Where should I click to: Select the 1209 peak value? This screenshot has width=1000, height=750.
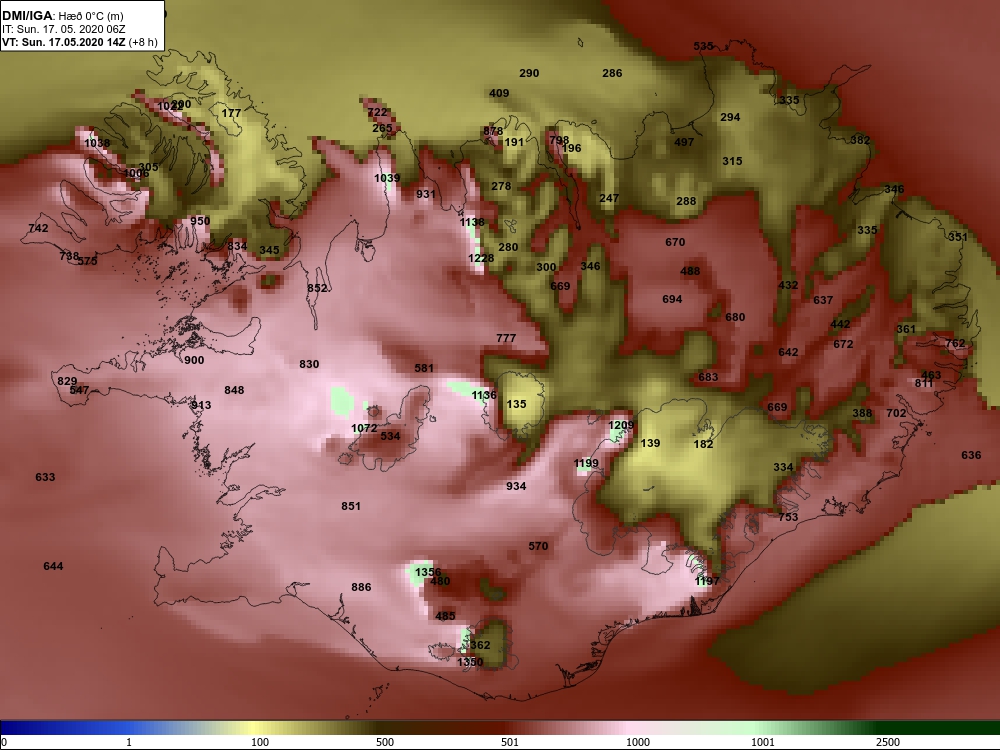tap(621, 425)
